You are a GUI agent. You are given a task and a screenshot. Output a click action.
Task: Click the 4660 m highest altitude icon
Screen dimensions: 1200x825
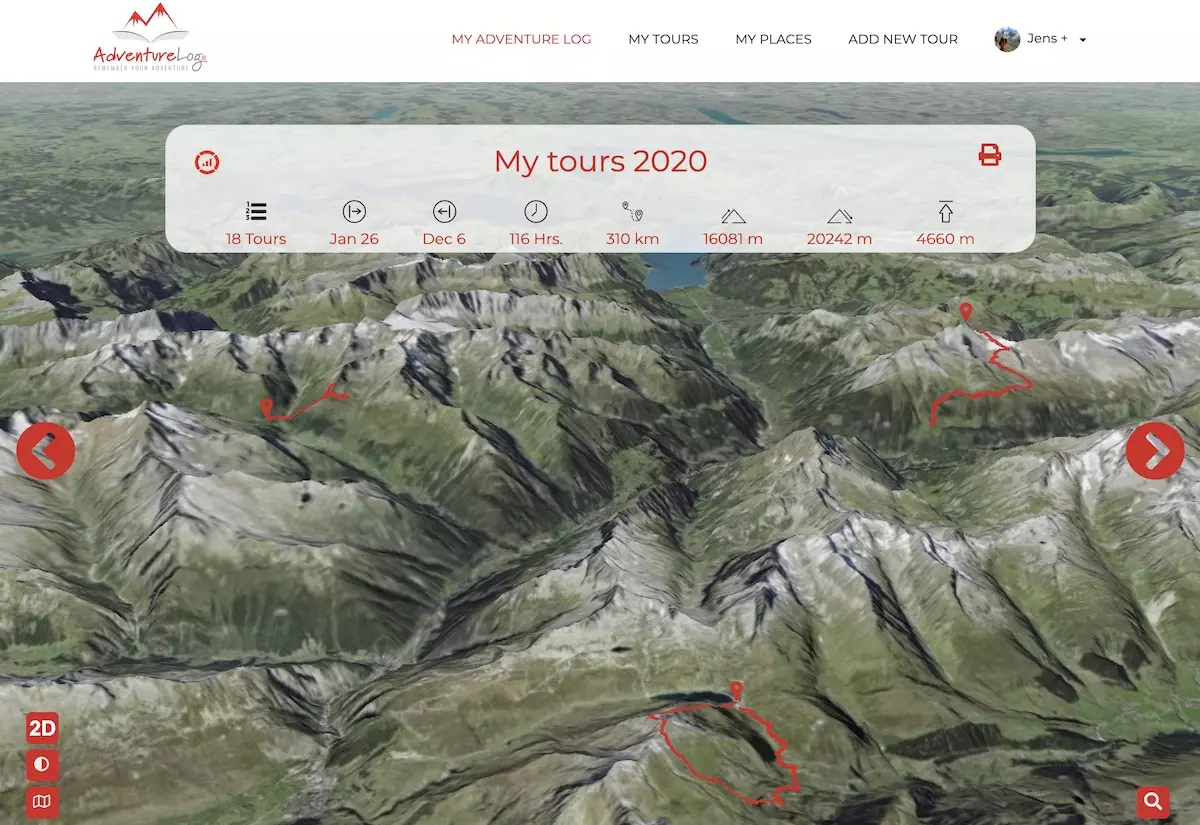(945, 212)
